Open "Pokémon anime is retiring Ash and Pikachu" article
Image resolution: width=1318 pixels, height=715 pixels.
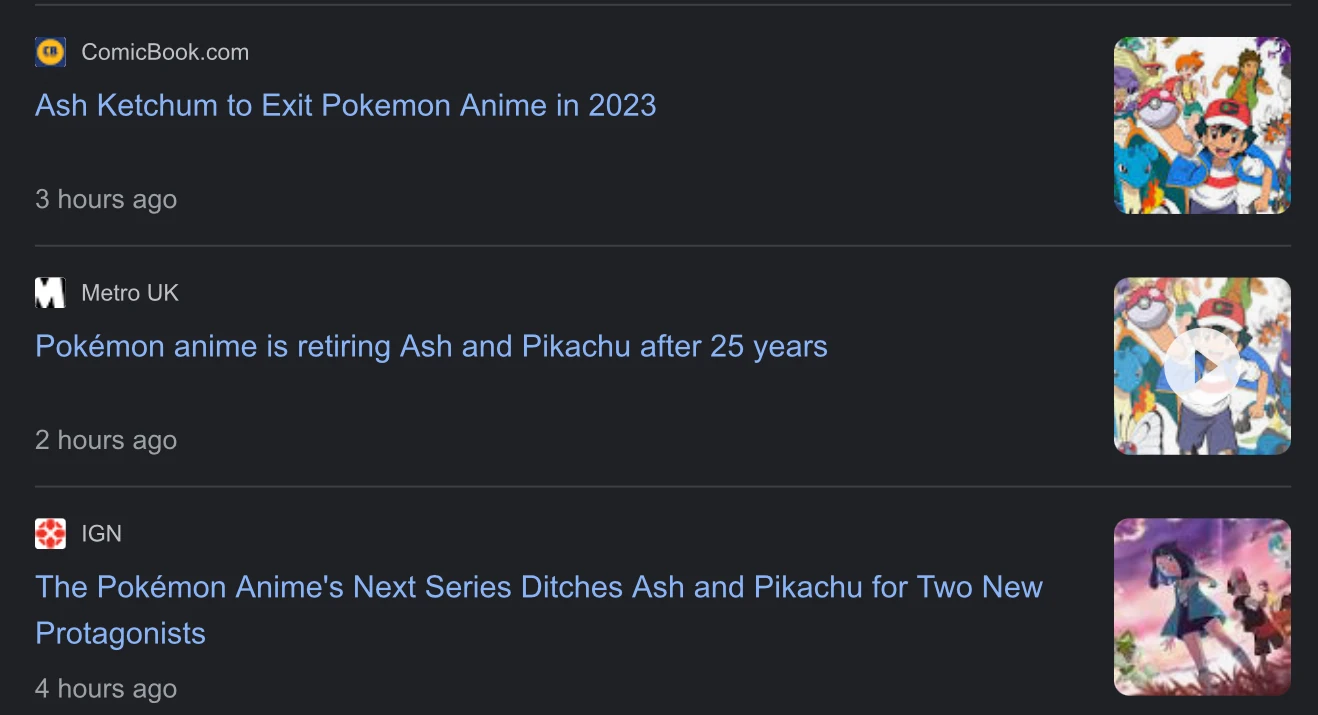(x=431, y=346)
